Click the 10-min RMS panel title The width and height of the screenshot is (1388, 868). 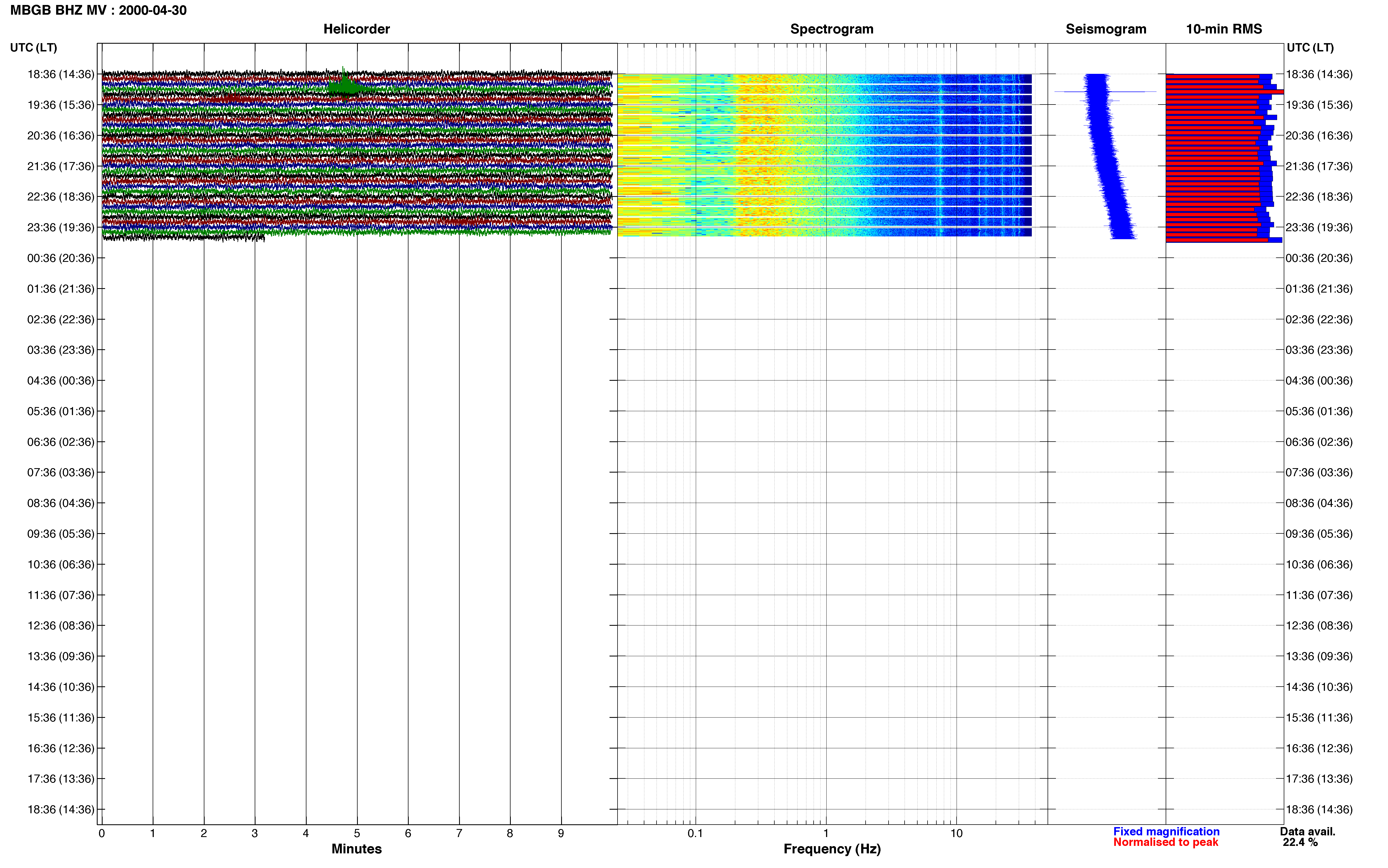coord(1224,29)
